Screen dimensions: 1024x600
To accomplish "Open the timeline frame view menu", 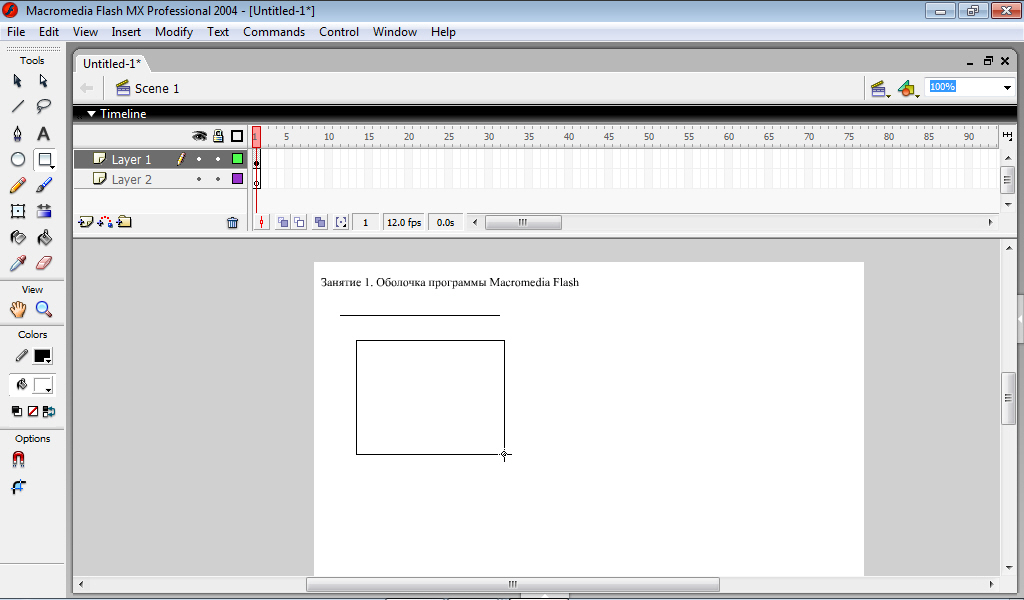I will pos(1007,136).
